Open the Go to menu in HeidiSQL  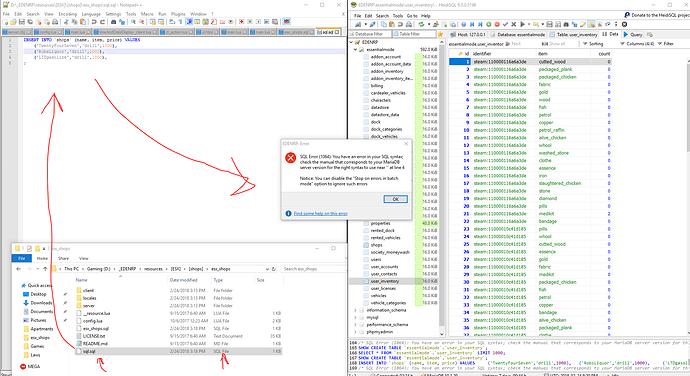point(412,16)
